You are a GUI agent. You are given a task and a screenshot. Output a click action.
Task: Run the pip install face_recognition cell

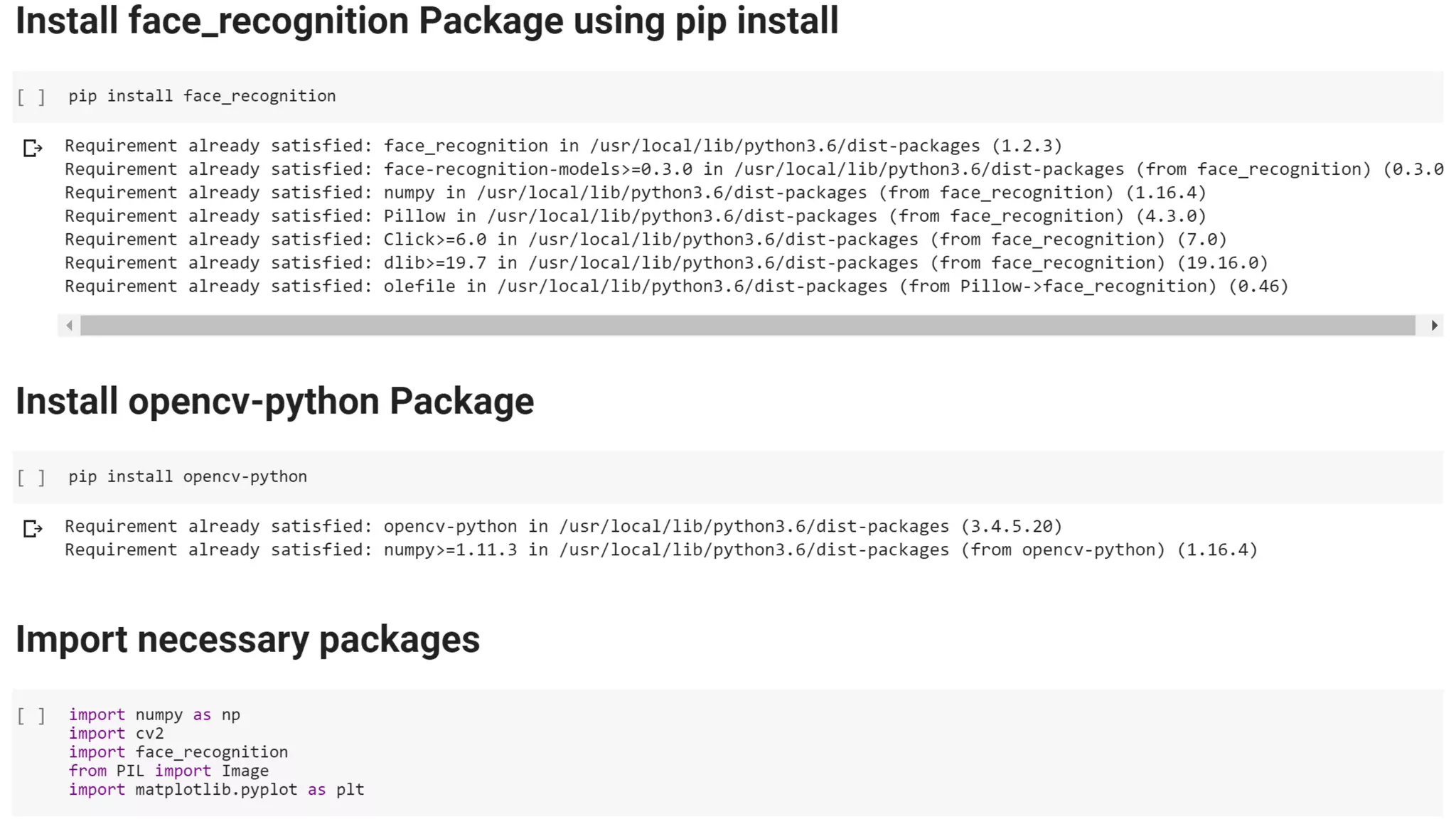pyautogui.click(x=31, y=97)
